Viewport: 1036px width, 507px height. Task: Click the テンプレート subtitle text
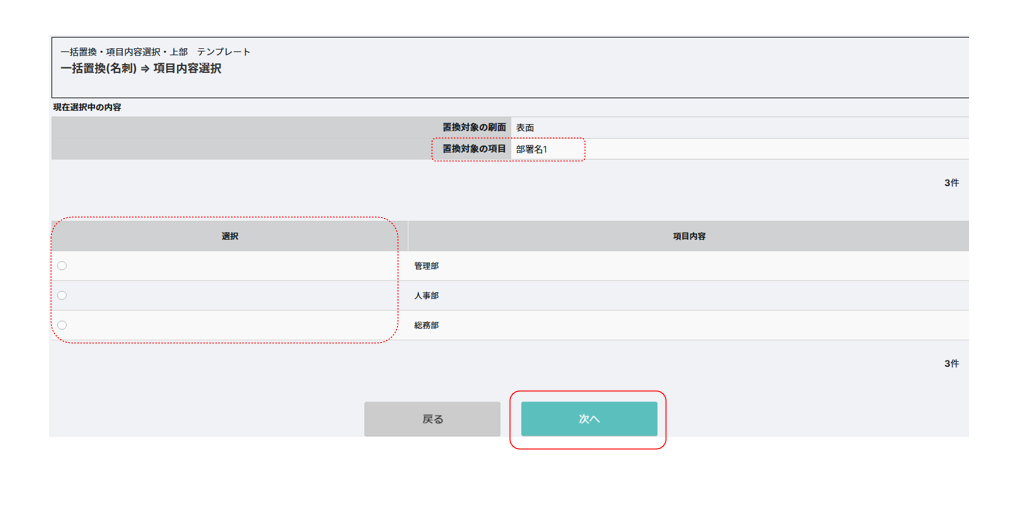[224, 52]
